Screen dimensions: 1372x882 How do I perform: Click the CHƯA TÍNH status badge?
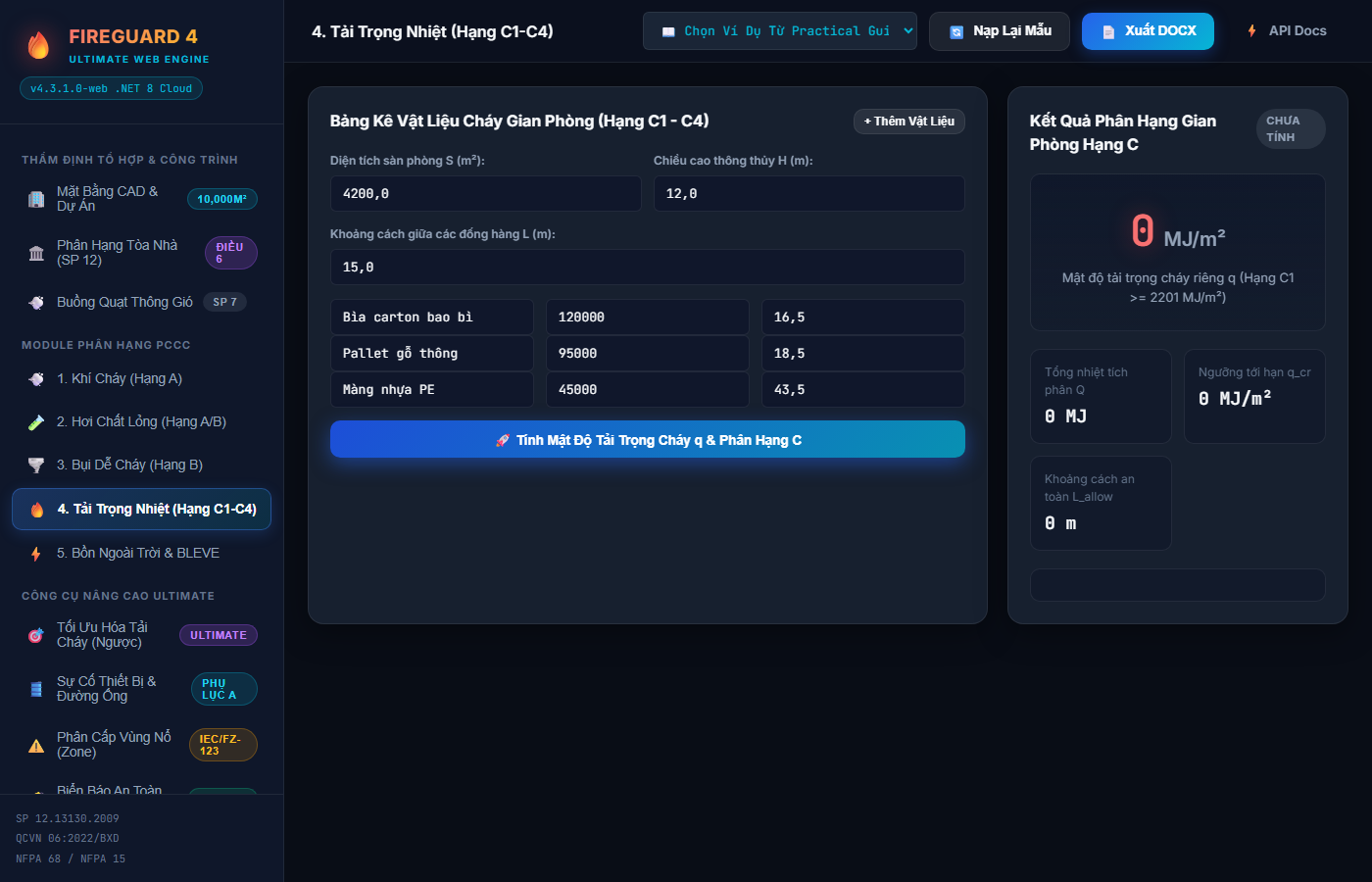(x=1291, y=129)
